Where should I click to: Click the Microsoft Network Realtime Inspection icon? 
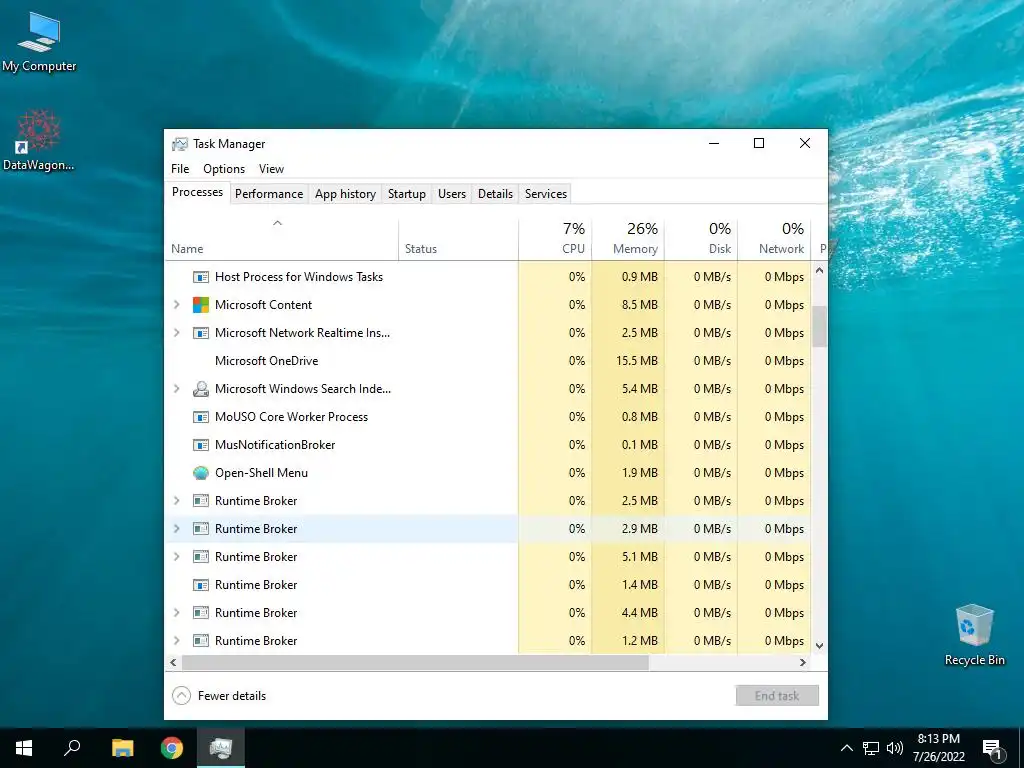(x=200, y=333)
